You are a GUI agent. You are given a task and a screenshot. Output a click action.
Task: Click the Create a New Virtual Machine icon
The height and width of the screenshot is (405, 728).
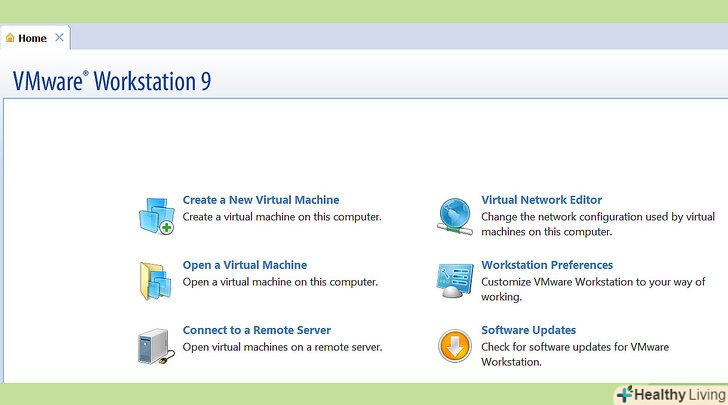(x=156, y=216)
